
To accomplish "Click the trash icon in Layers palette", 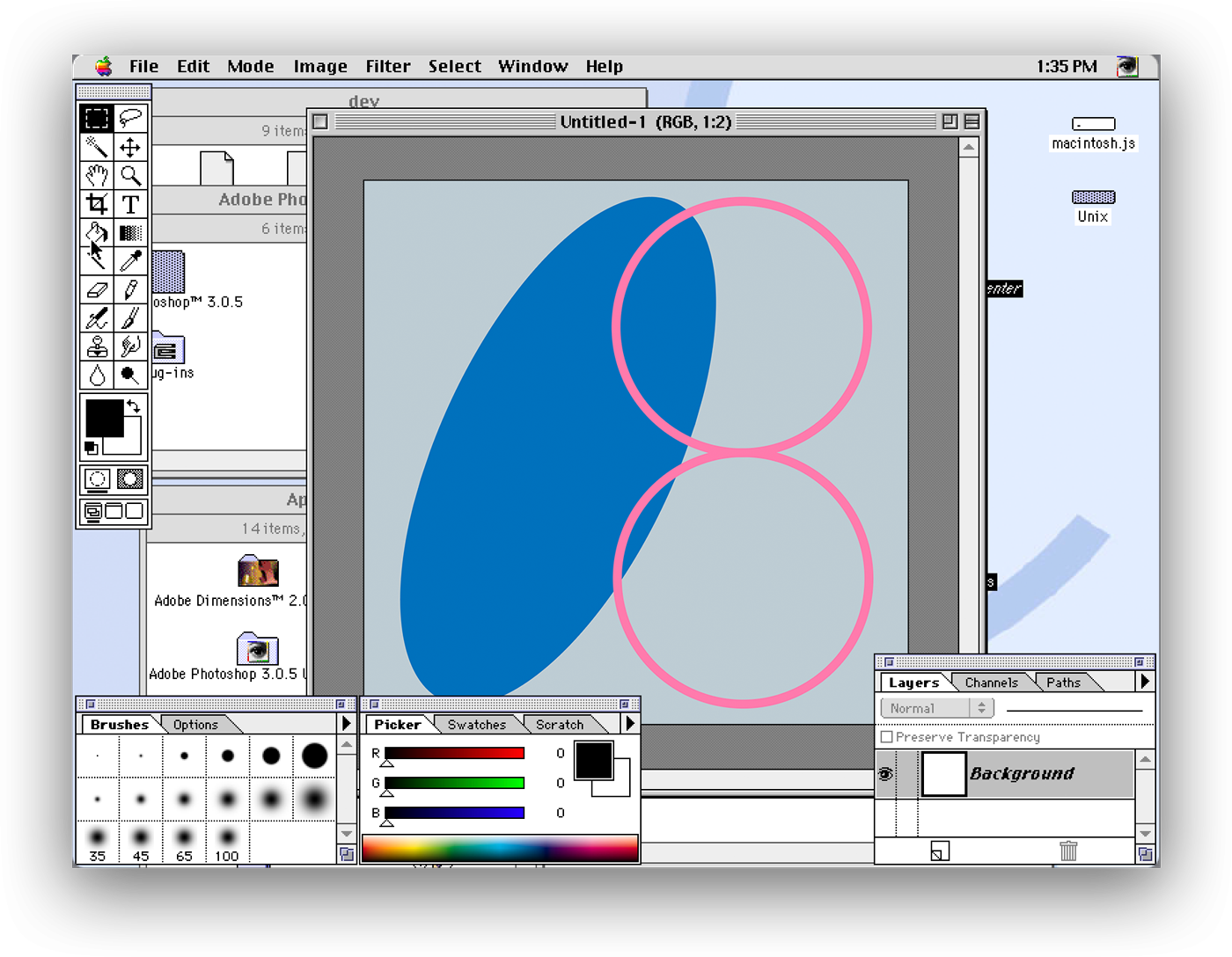I will coord(1068,851).
